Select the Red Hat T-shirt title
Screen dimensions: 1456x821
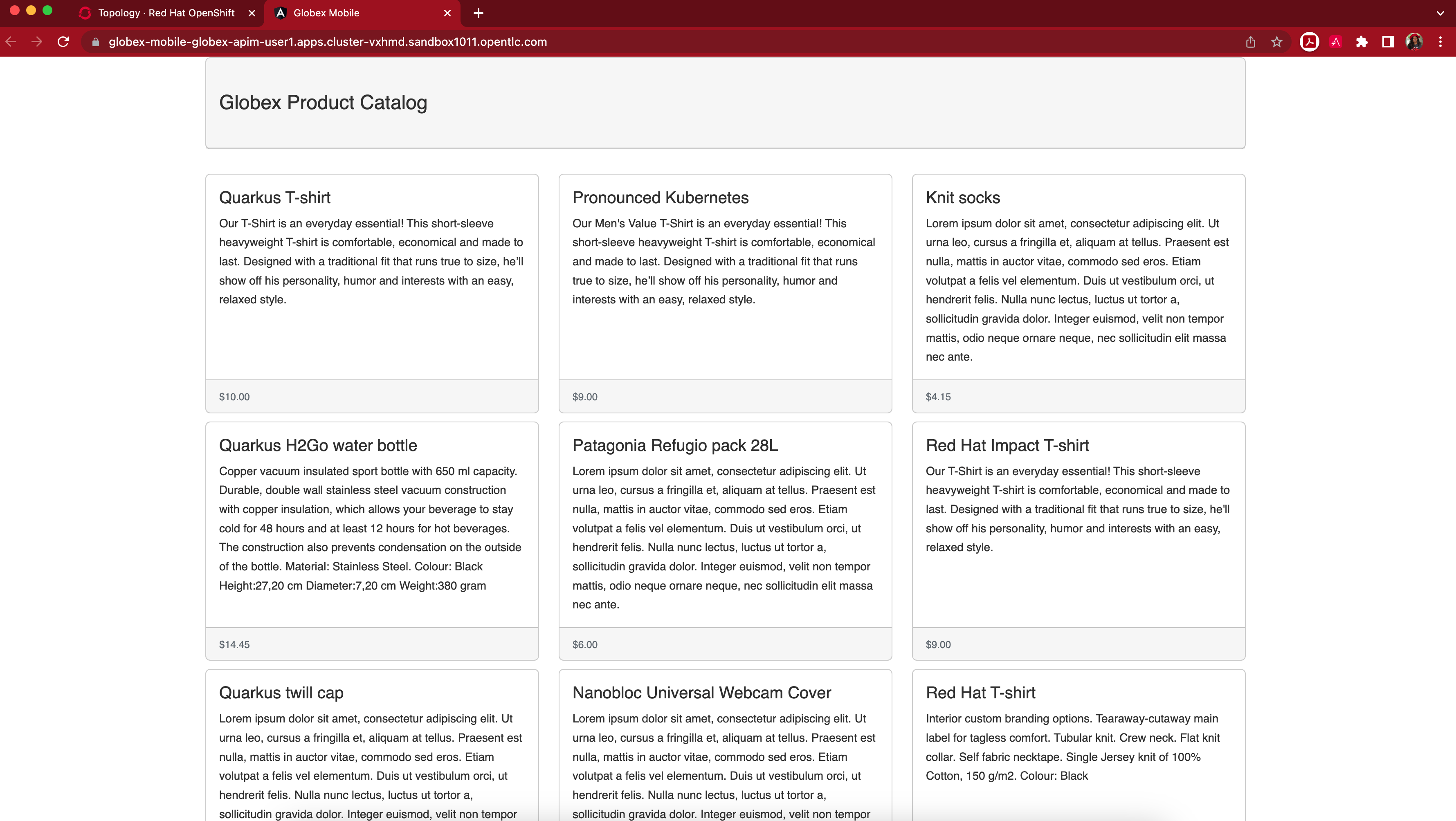click(980, 693)
